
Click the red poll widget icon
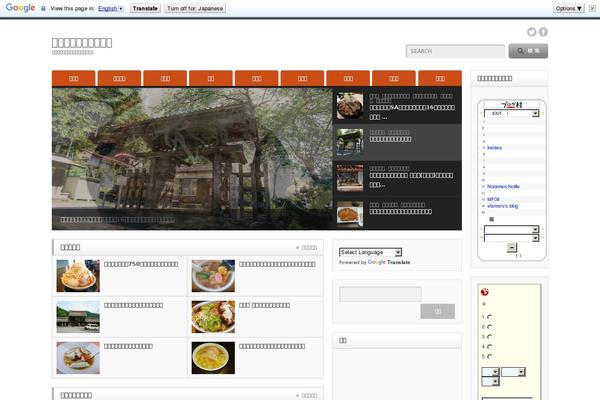(x=484, y=292)
